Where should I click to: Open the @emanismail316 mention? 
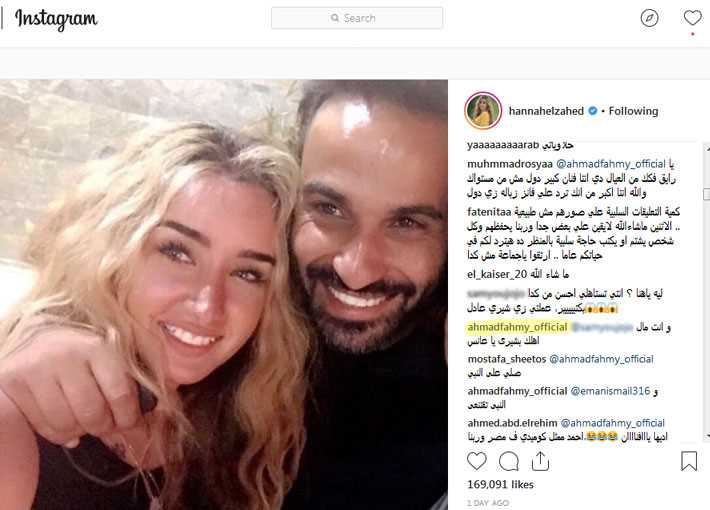(610, 391)
